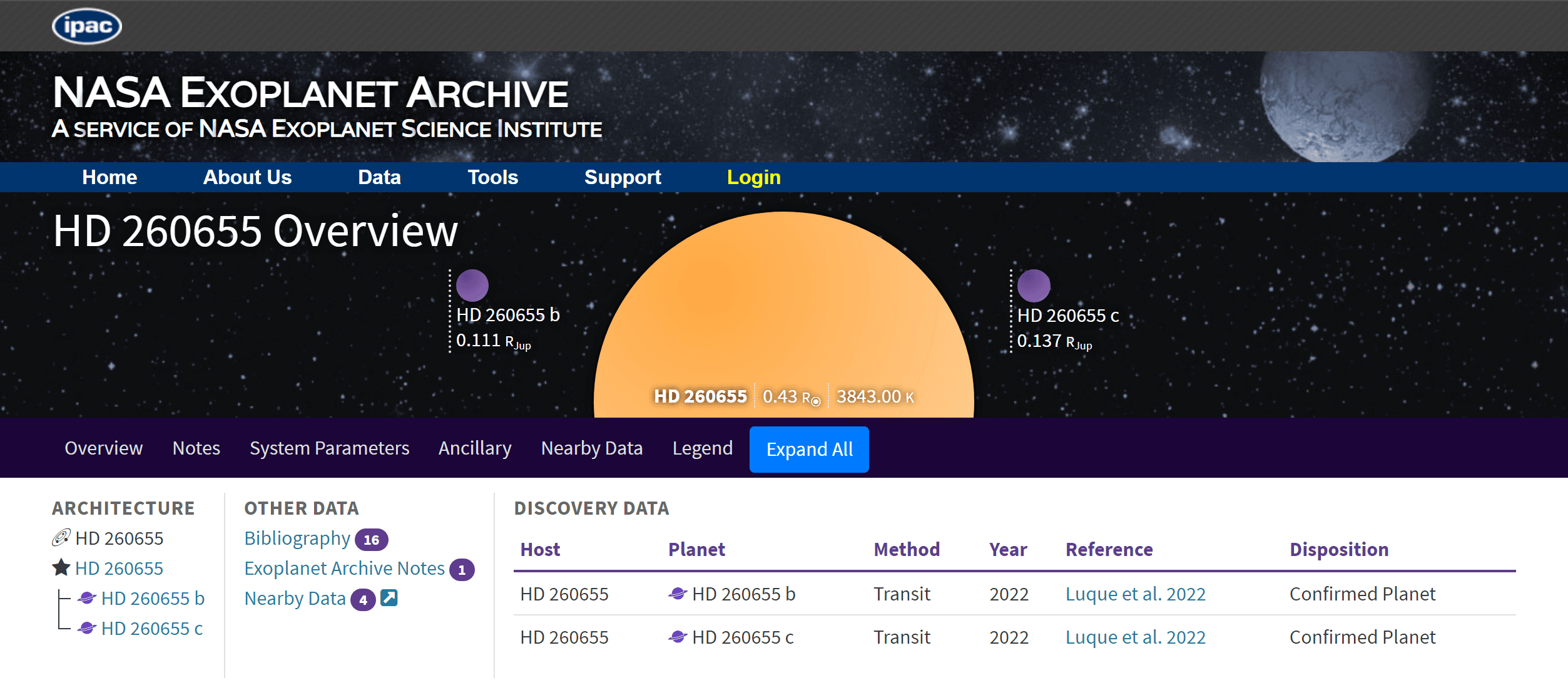Click the Method column header
Screen dimensions: 1568x680
click(907, 549)
